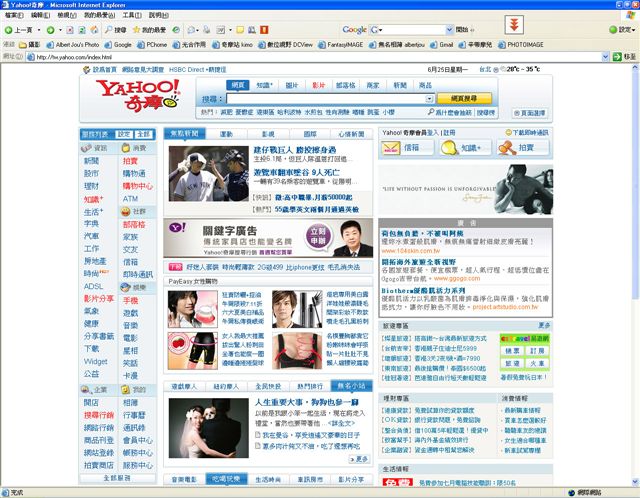640x498 pixels.
Task: Click the Mail icon in IE toolbar
Action: 191,30
